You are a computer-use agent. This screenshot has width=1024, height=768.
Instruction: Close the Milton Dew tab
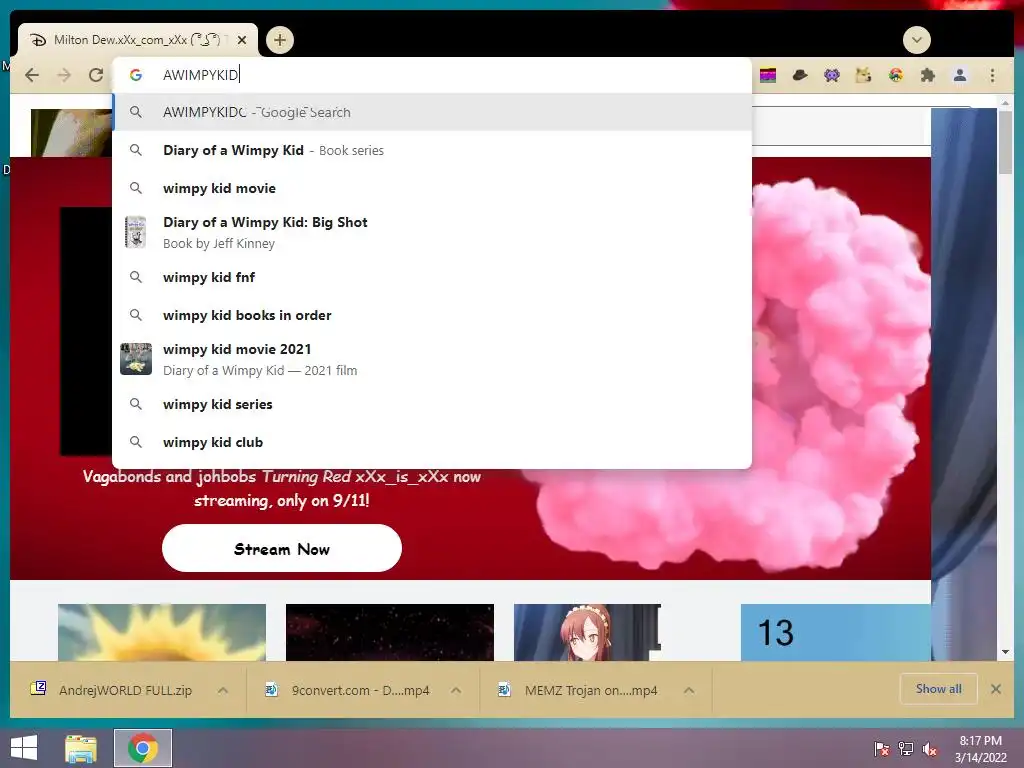tap(242, 40)
